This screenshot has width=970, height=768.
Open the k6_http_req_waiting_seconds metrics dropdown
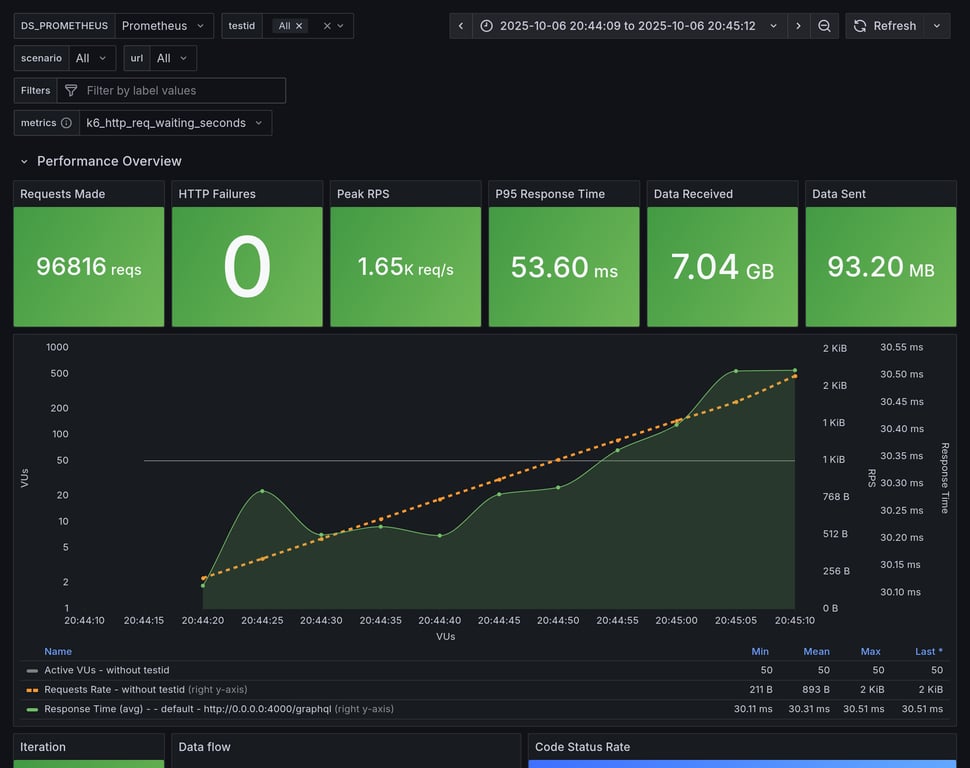[175, 123]
